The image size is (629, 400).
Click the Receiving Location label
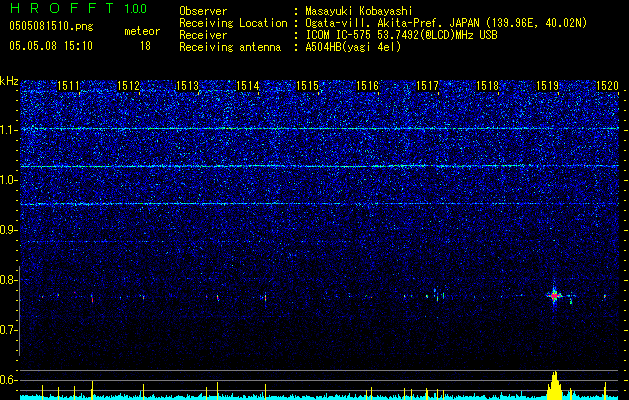[233, 23]
